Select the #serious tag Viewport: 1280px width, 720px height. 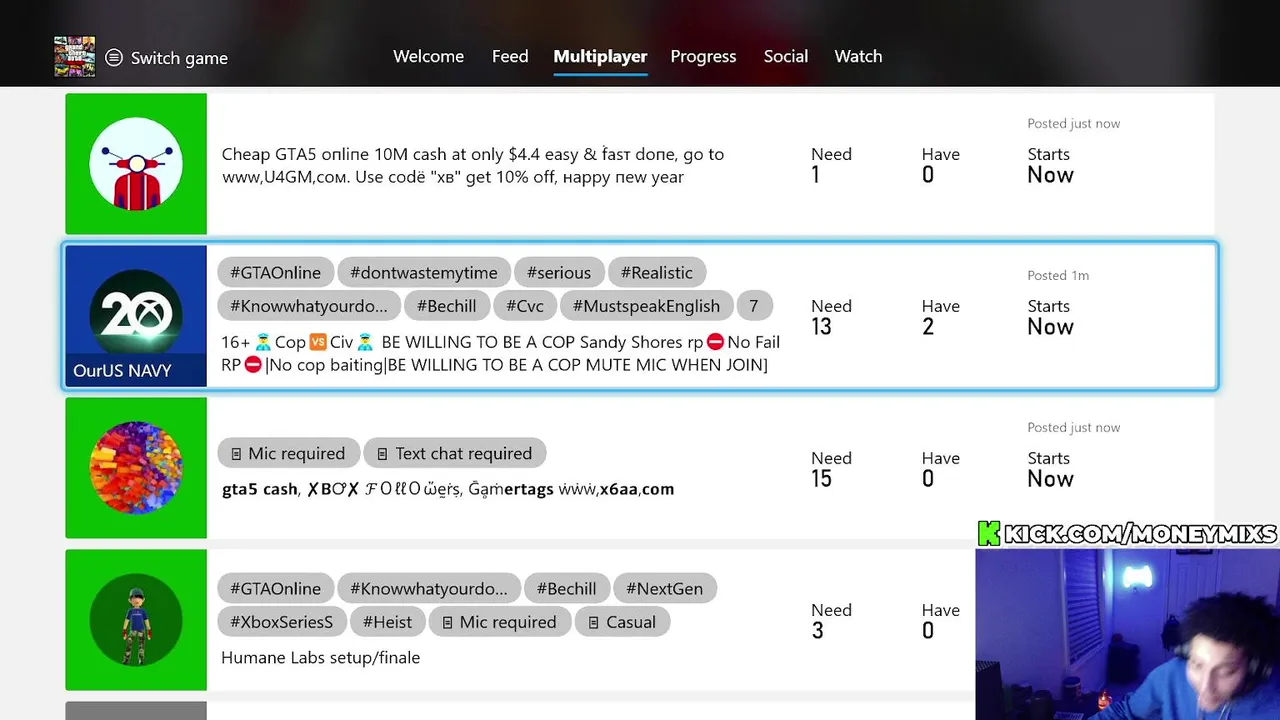point(559,273)
